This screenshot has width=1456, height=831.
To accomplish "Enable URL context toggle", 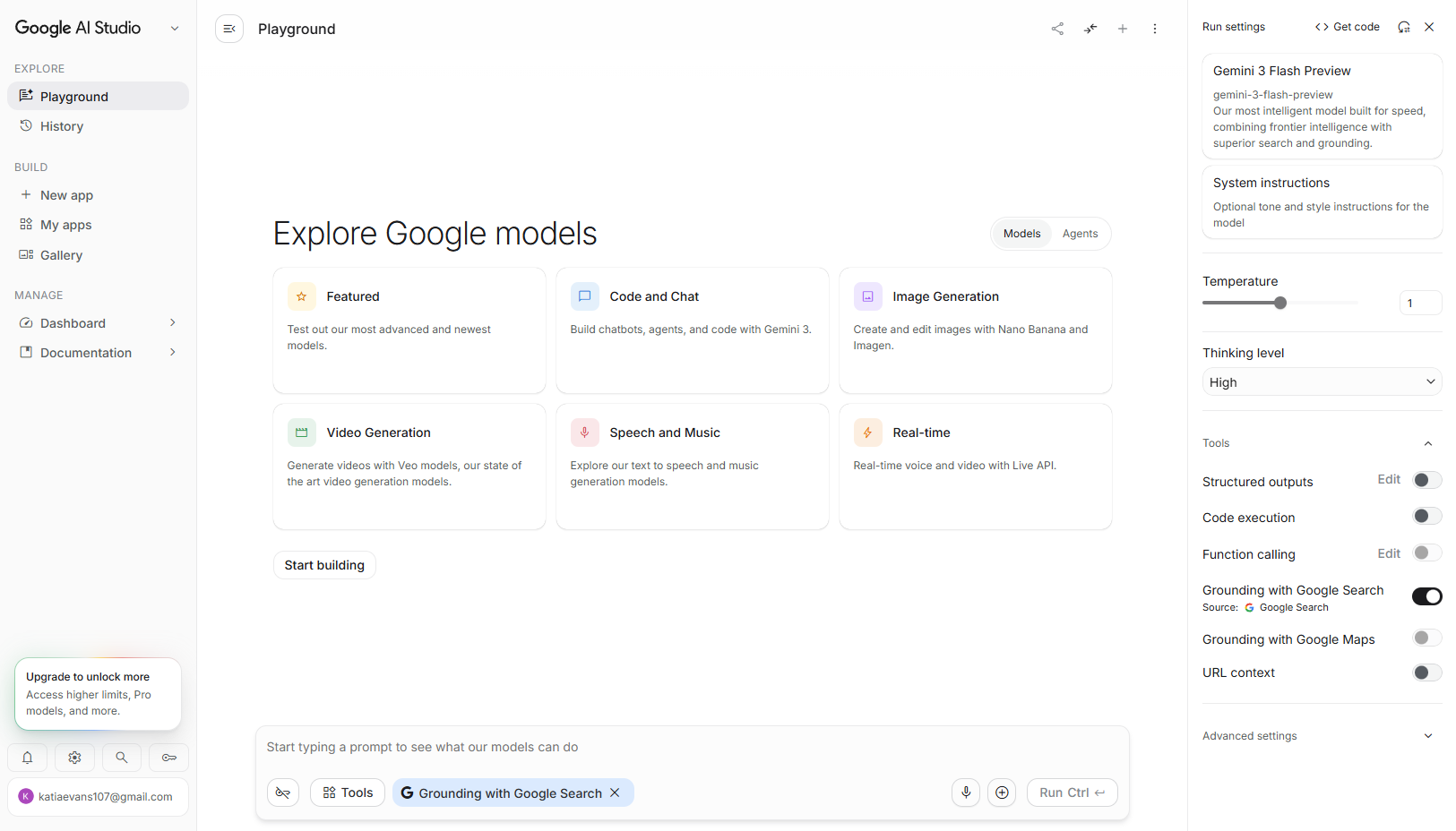I will point(1427,673).
